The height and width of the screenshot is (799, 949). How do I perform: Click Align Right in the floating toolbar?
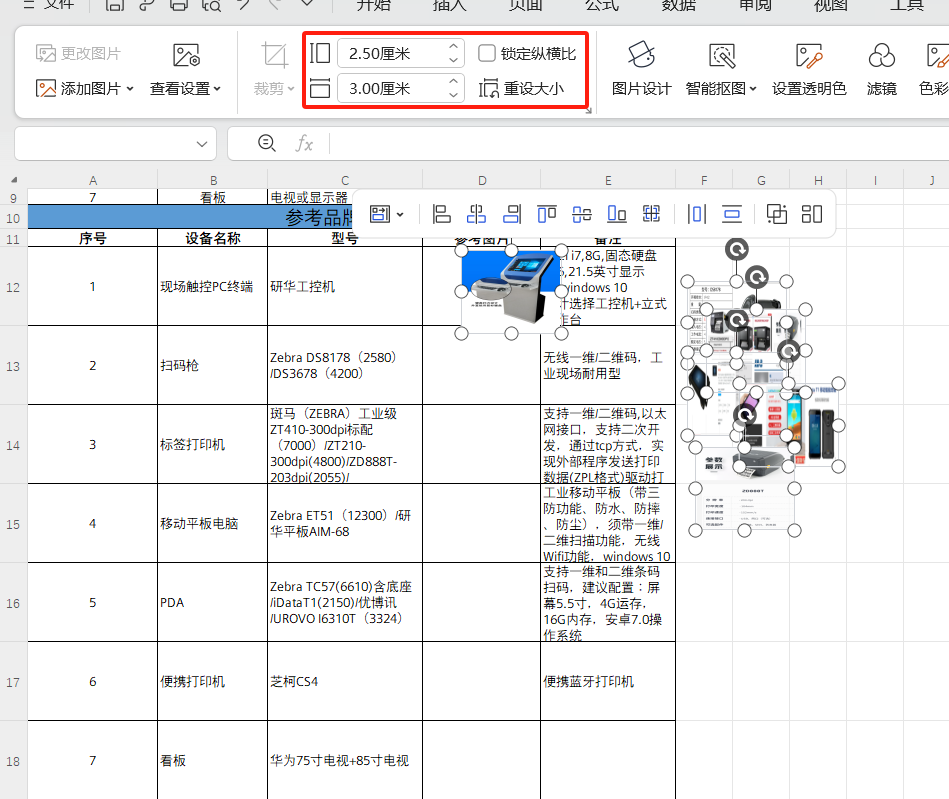pyautogui.click(x=511, y=214)
